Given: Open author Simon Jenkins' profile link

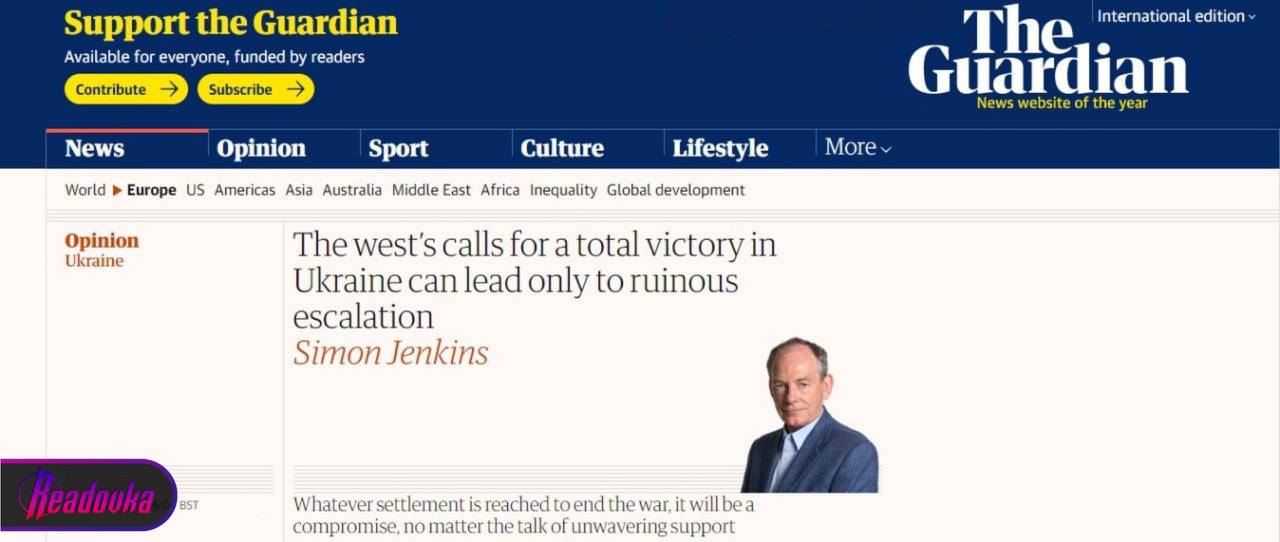Looking at the screenshot, I should tap(391, 352).
